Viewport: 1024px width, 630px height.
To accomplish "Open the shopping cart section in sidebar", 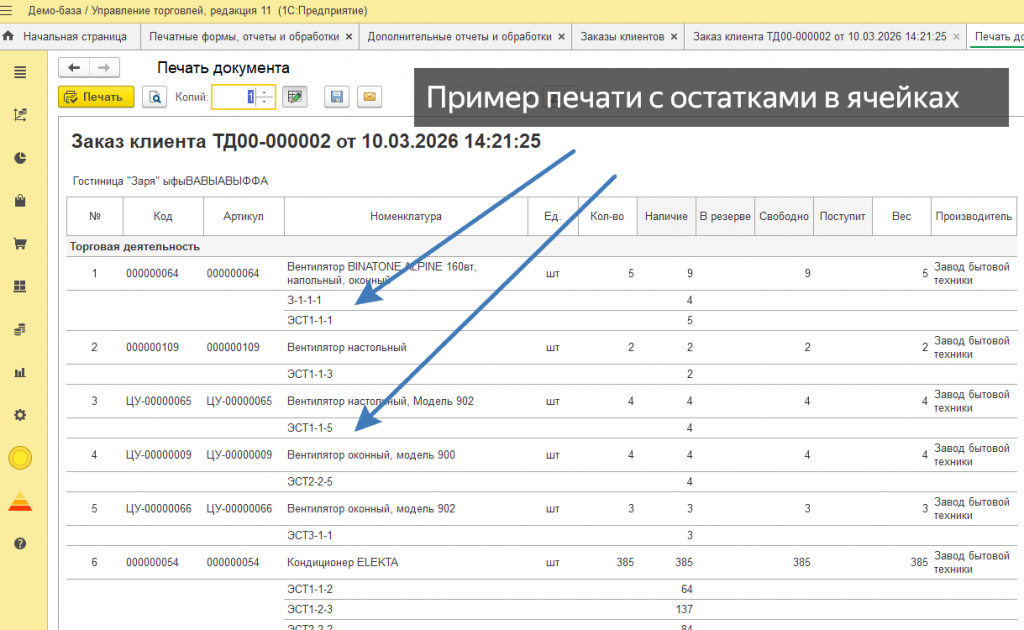I will 20,244.
